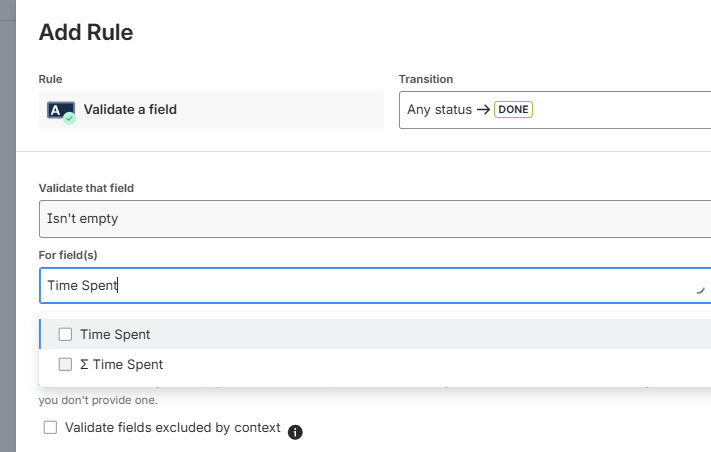Click the info icon beside excluded context option
The image size is (711, 452).
pos(295,432)
